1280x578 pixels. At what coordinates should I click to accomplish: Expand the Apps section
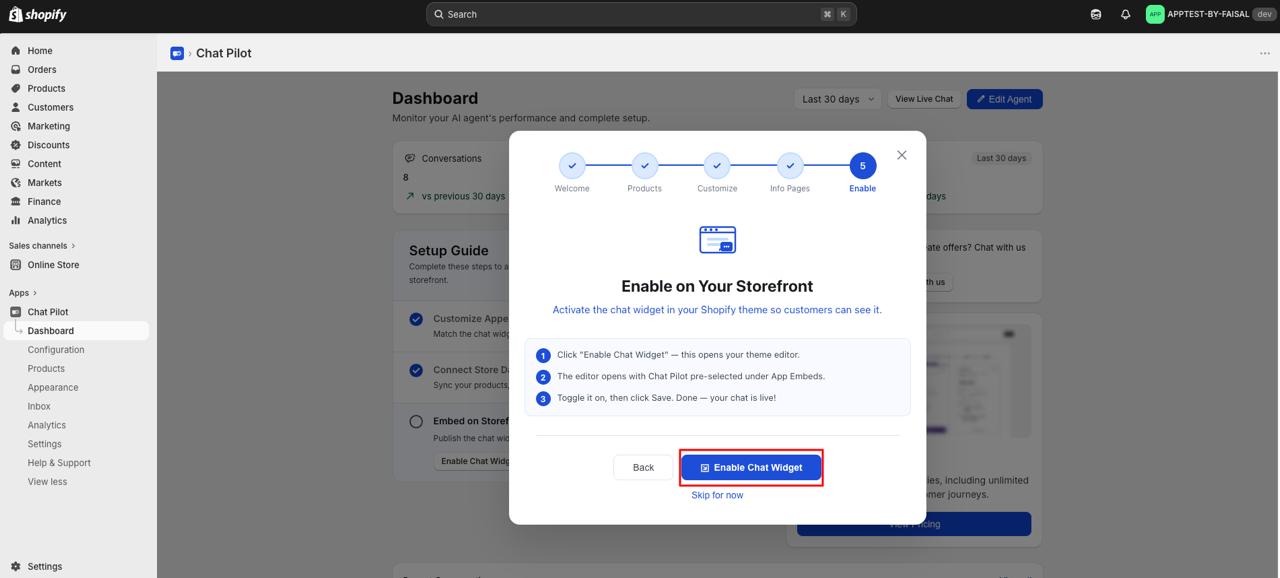(23, 293)
